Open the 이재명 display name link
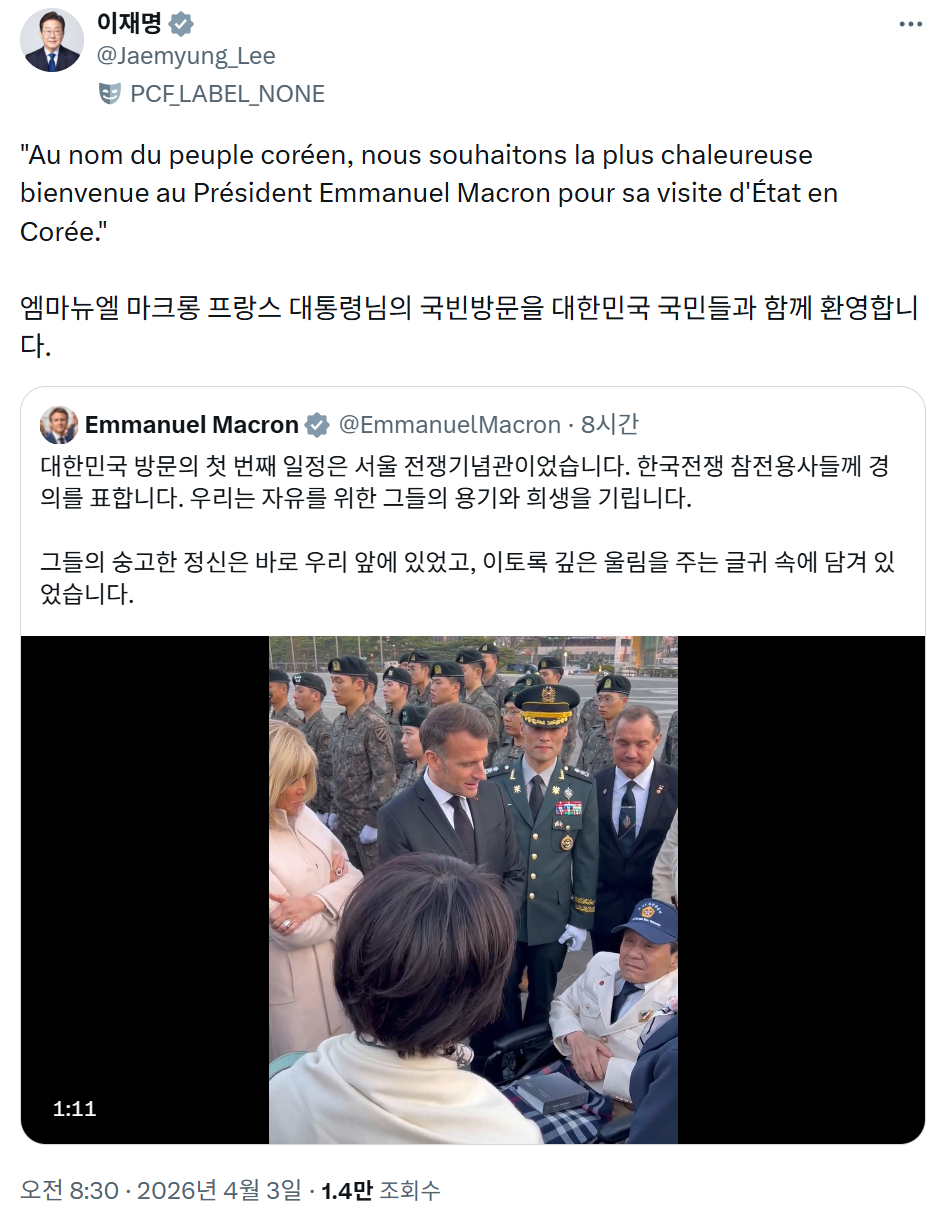Image resolution: width=944 pixels, height=1212 pixels. click(129, 24)
